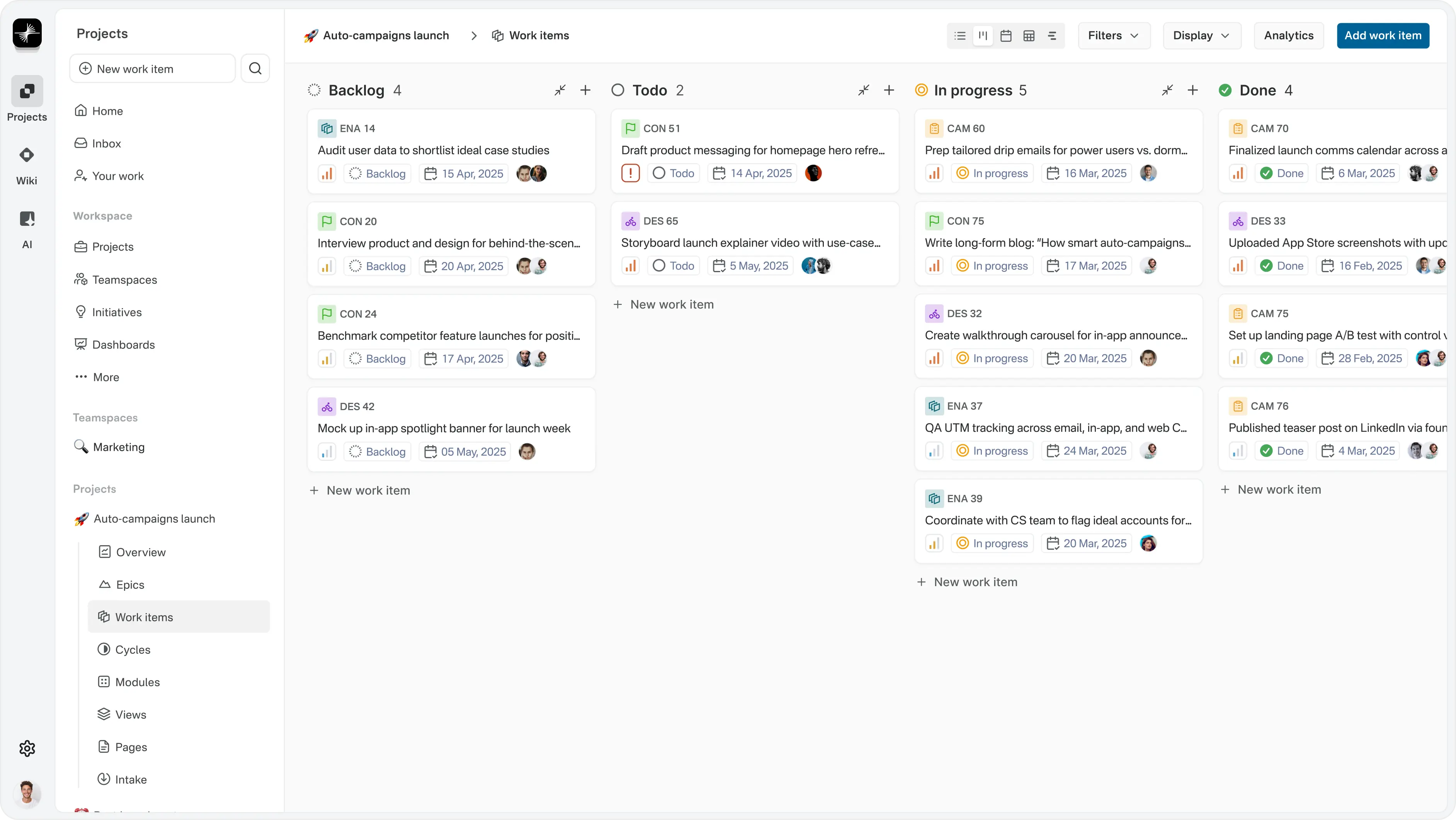
Task: Open the Display dropdown
Action: click(x=1201, y=36)
